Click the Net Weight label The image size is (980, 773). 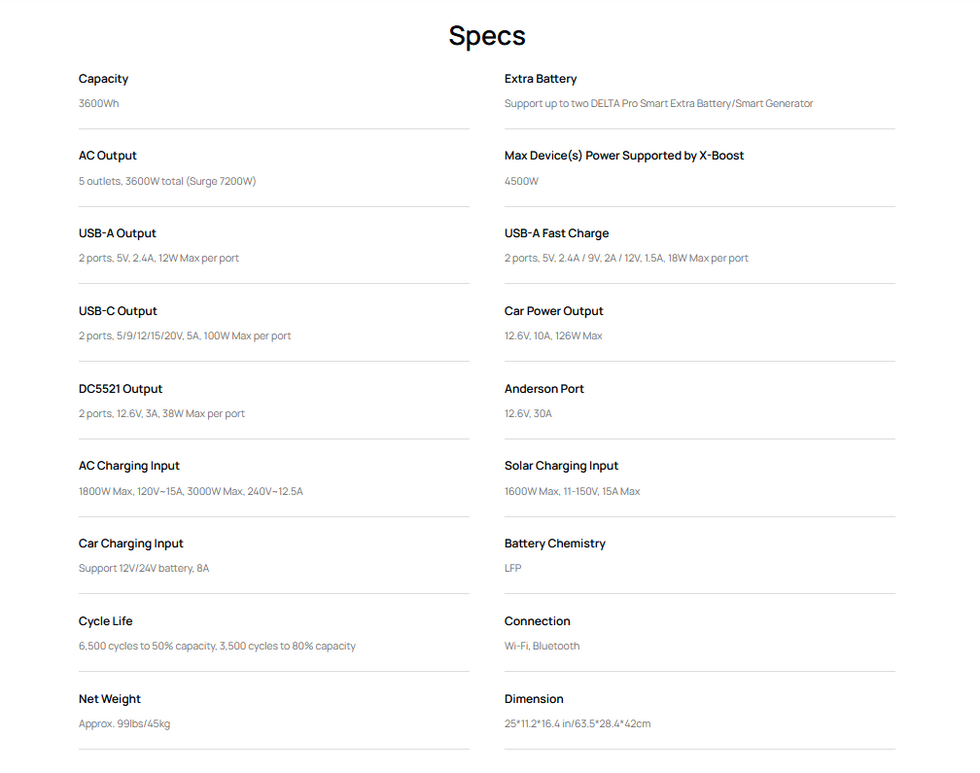coord(110,699)
